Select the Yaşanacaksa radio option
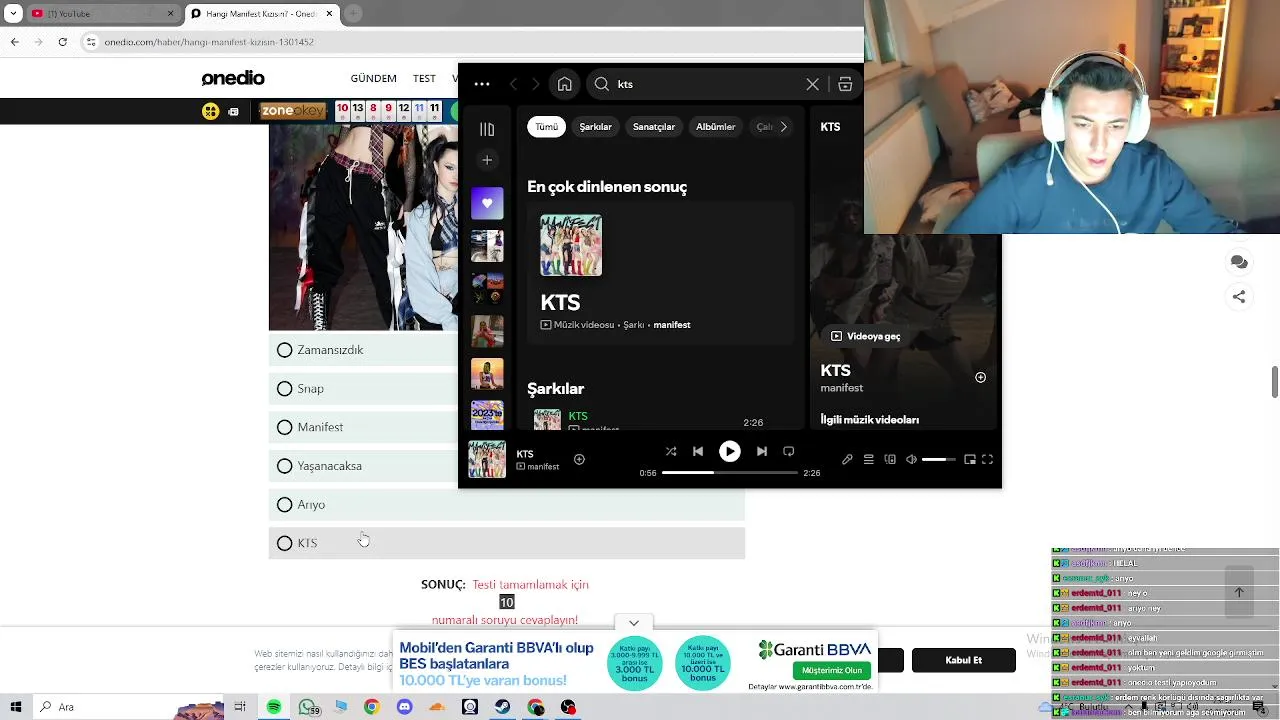The width and height of the screenshot is (1280, 720). (285, 466)
